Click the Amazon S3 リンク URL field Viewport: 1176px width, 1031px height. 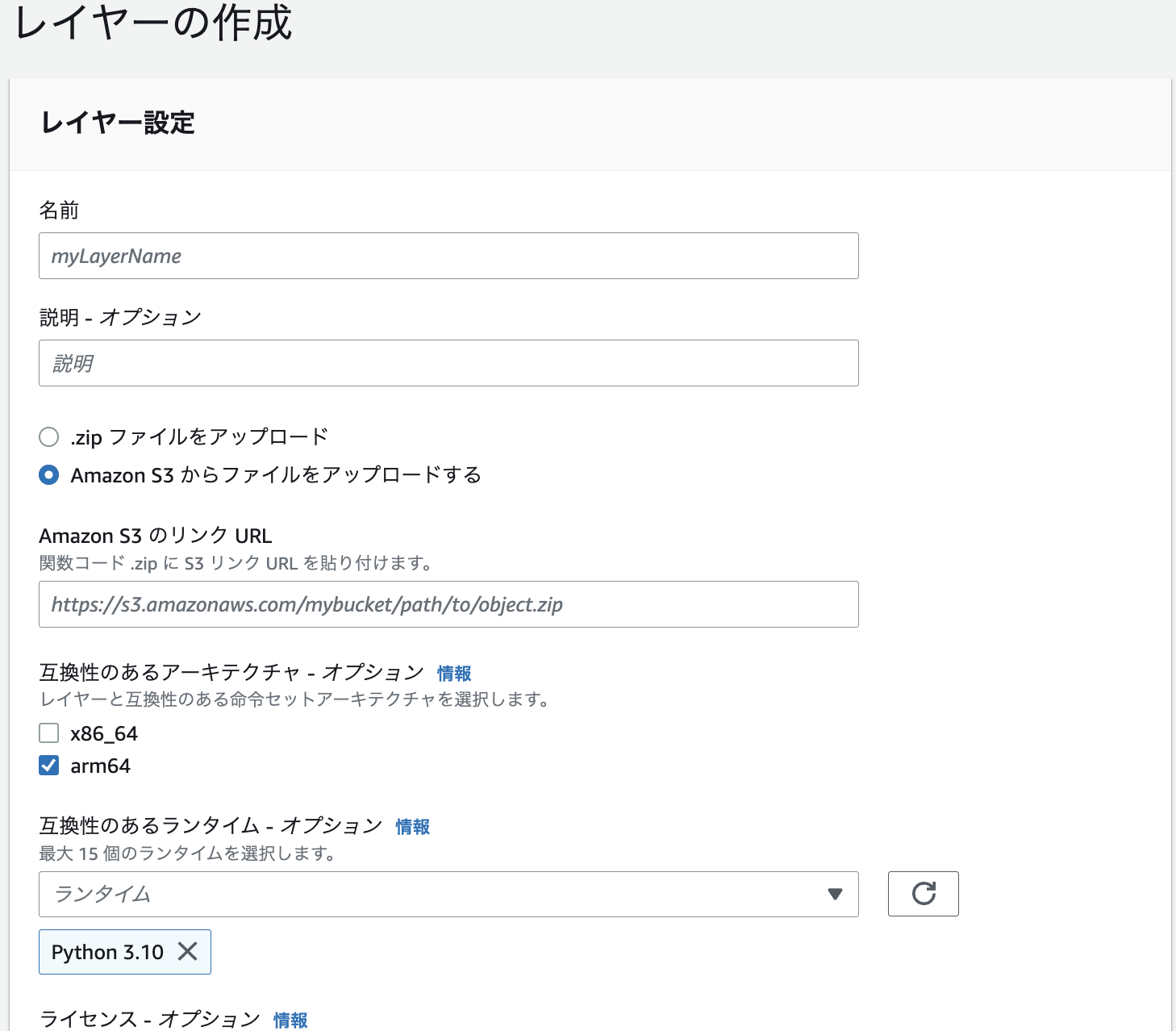[448, 604]
